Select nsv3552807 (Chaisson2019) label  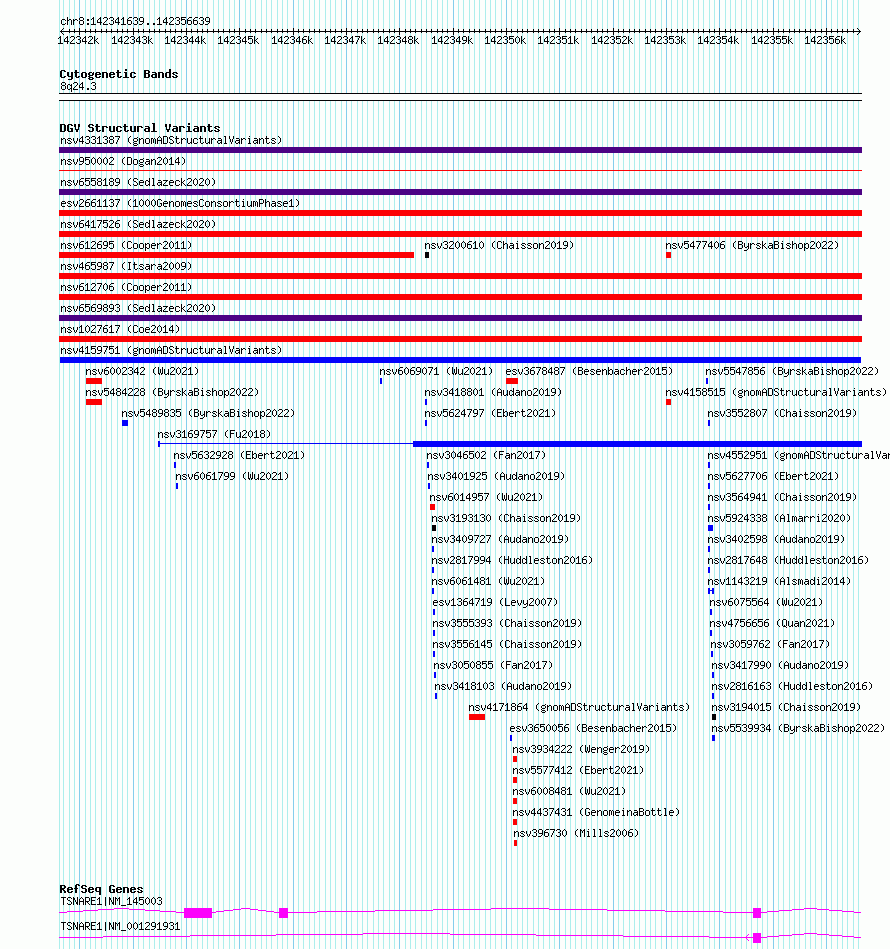(782, 413)
